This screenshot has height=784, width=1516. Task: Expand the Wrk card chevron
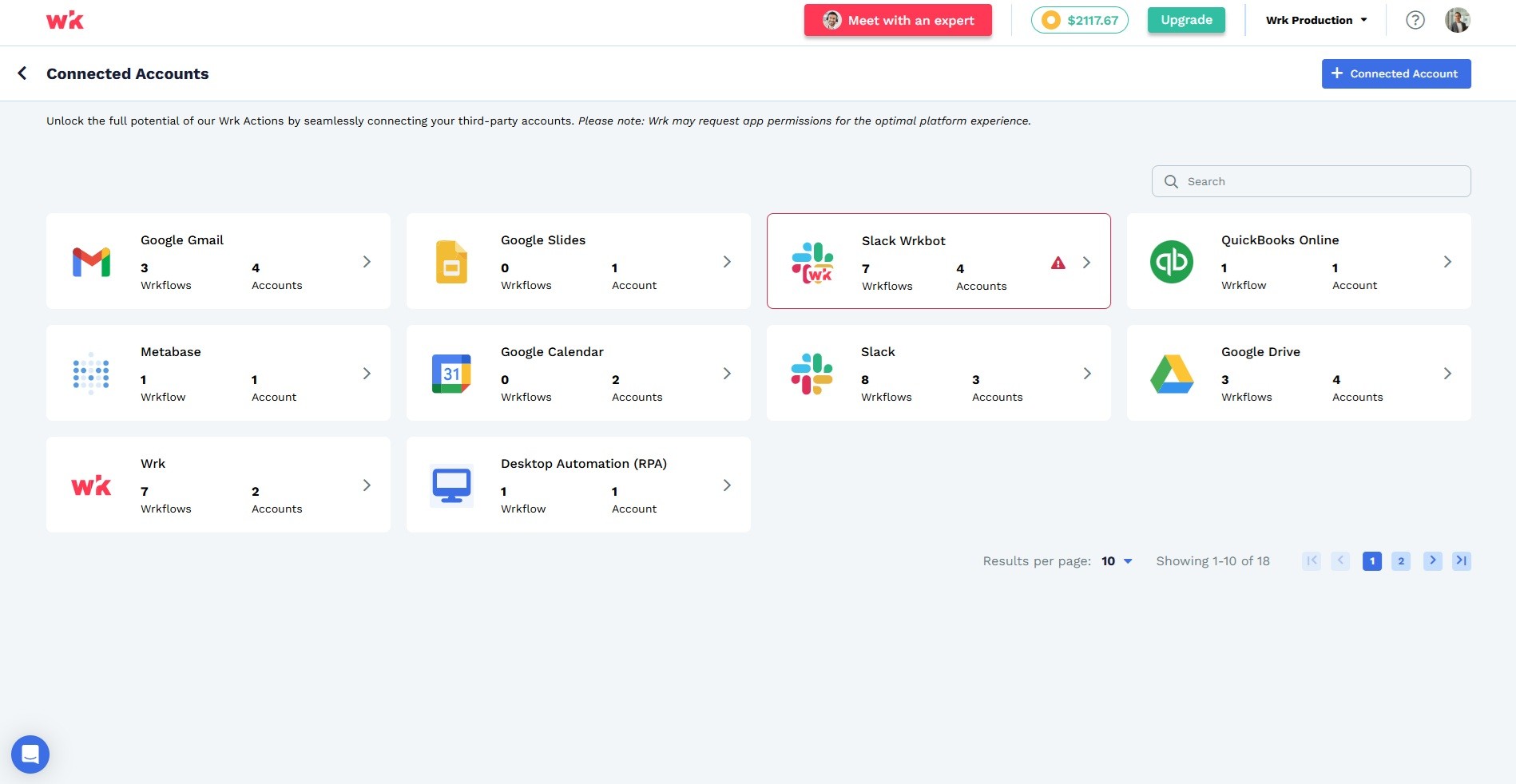(x=367, y=485)
